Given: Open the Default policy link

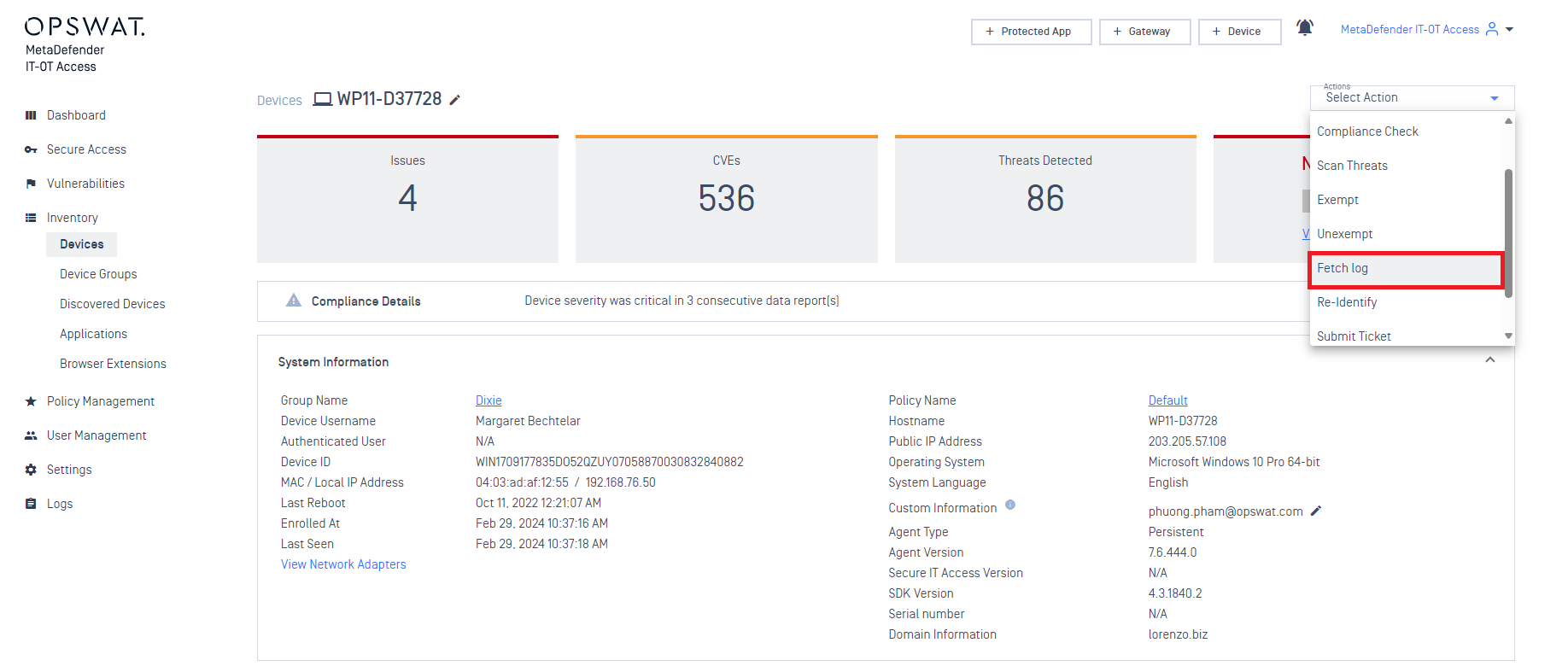Looking at the screenshot, I should click(1167, 400).
